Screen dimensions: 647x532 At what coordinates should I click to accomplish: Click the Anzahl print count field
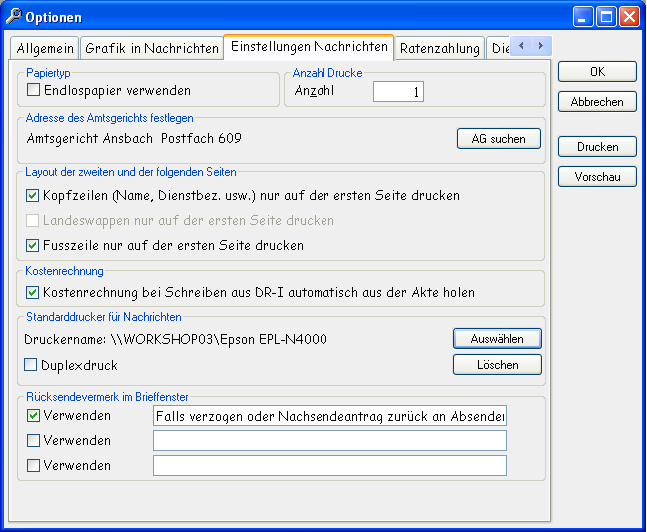click(398, 92)
